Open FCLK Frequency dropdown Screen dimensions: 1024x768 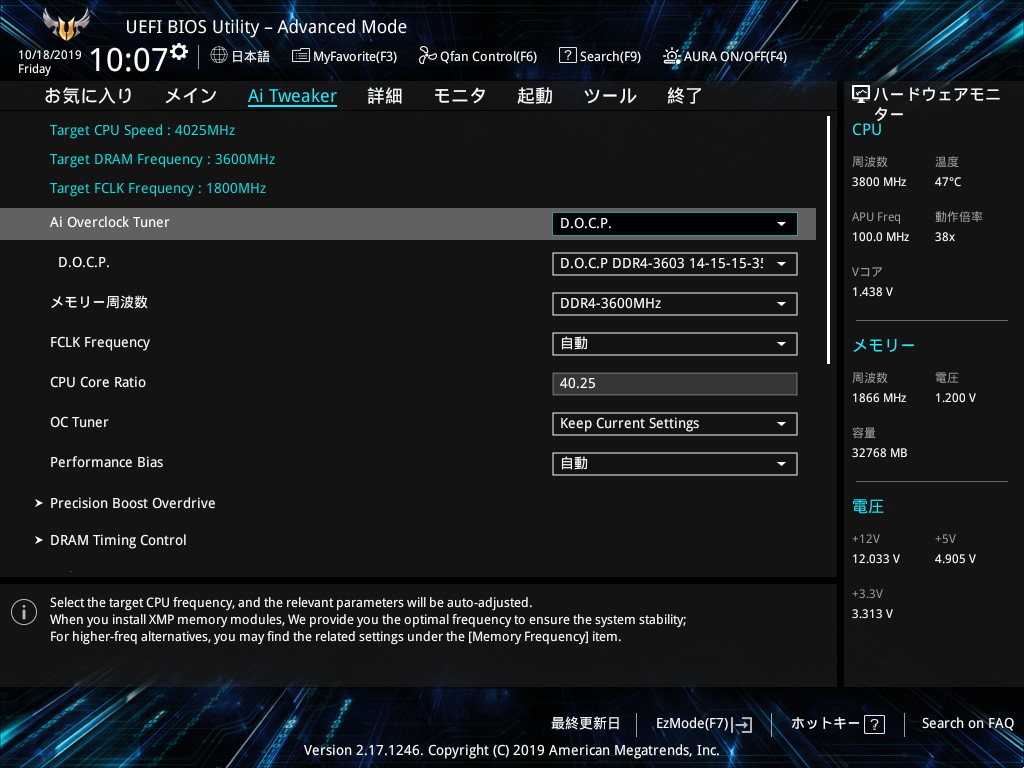point(675,344)
